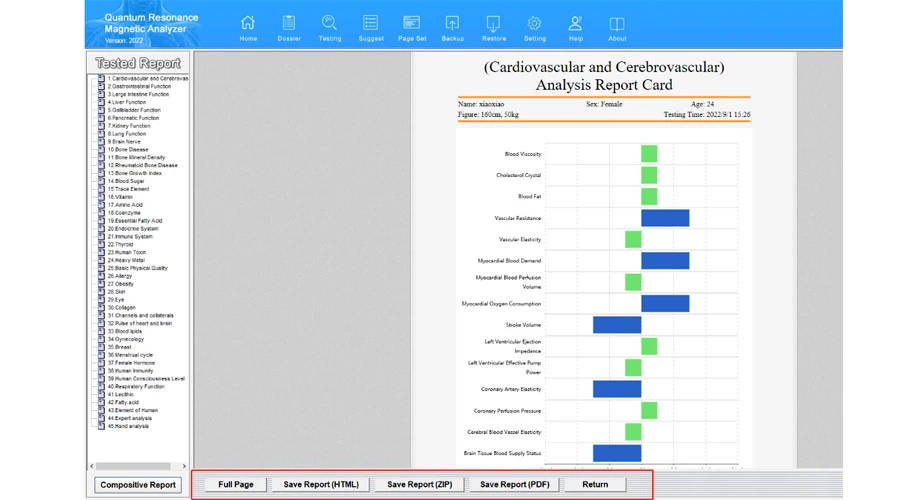Select 39.Human Consciousness Level report
900x500 pixels.
click(146, 378)
